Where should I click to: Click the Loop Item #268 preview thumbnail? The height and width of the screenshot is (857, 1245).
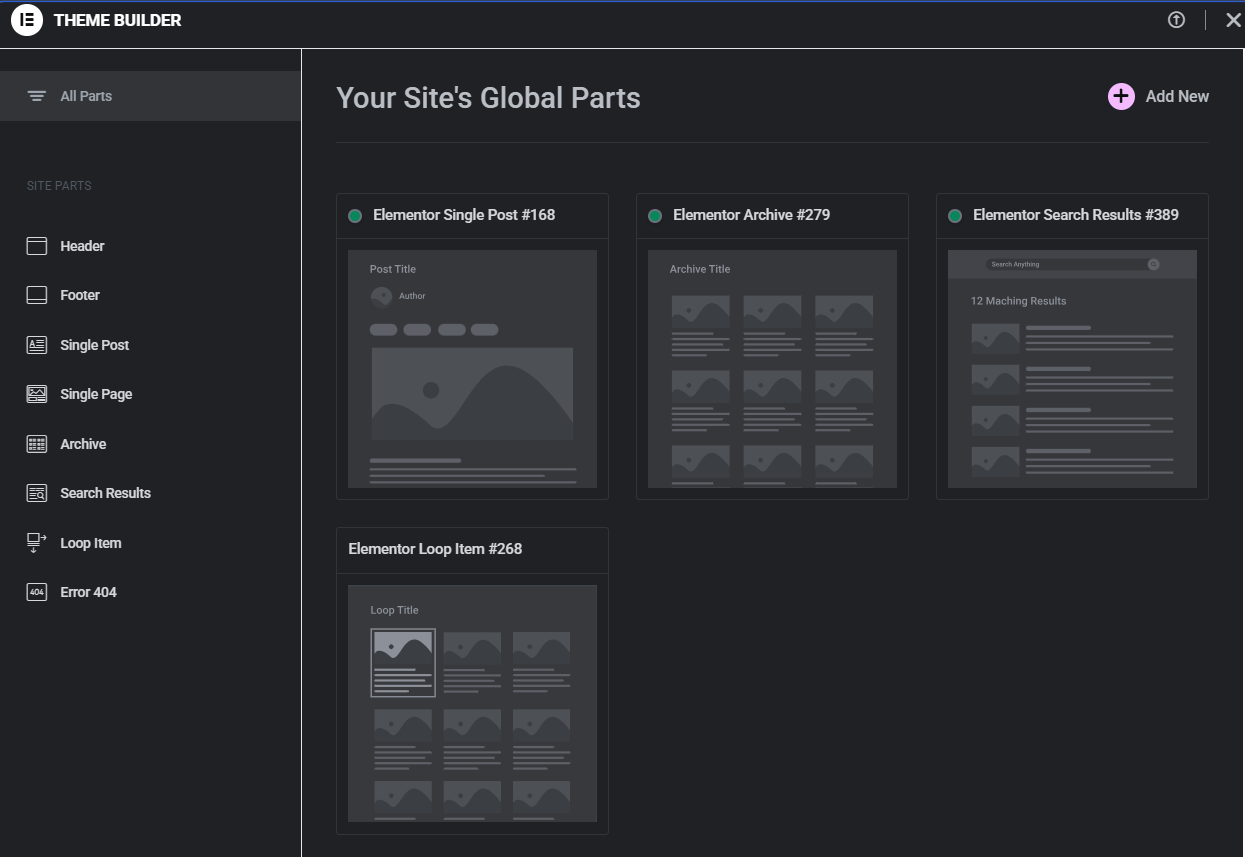point(472,703)
